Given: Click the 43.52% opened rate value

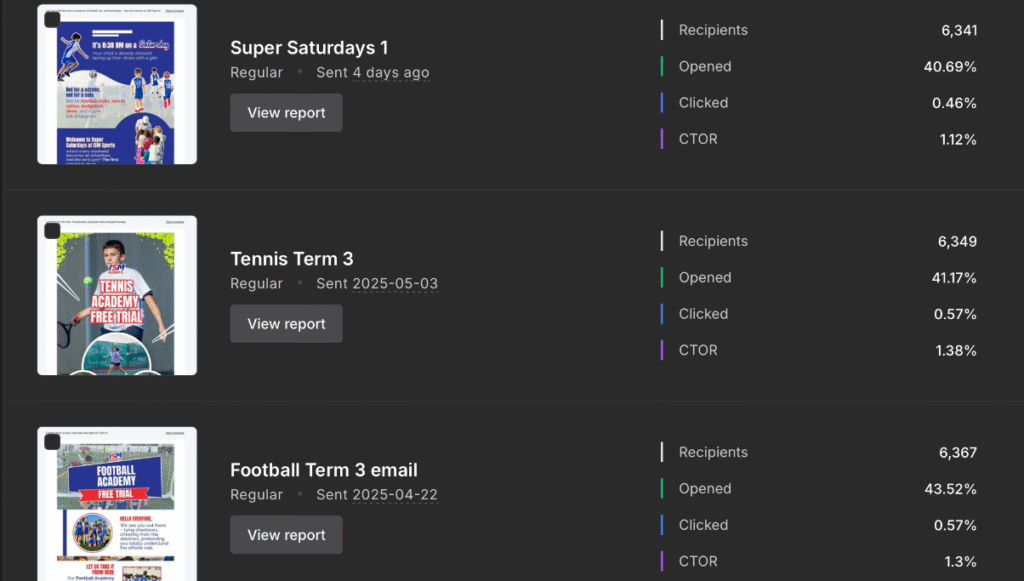Looking at the screenshot, I should point(950,489).
